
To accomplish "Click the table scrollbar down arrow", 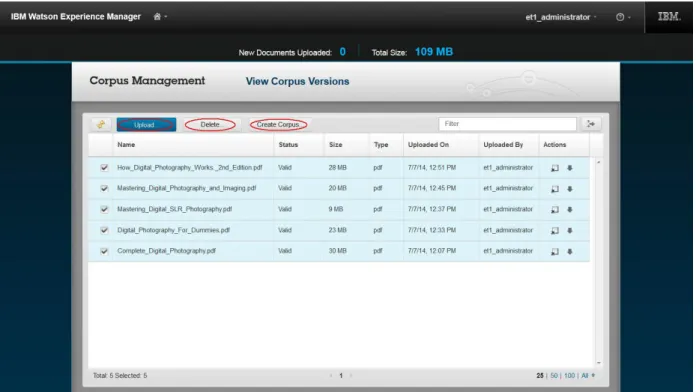I will click(x=598, y=363).
